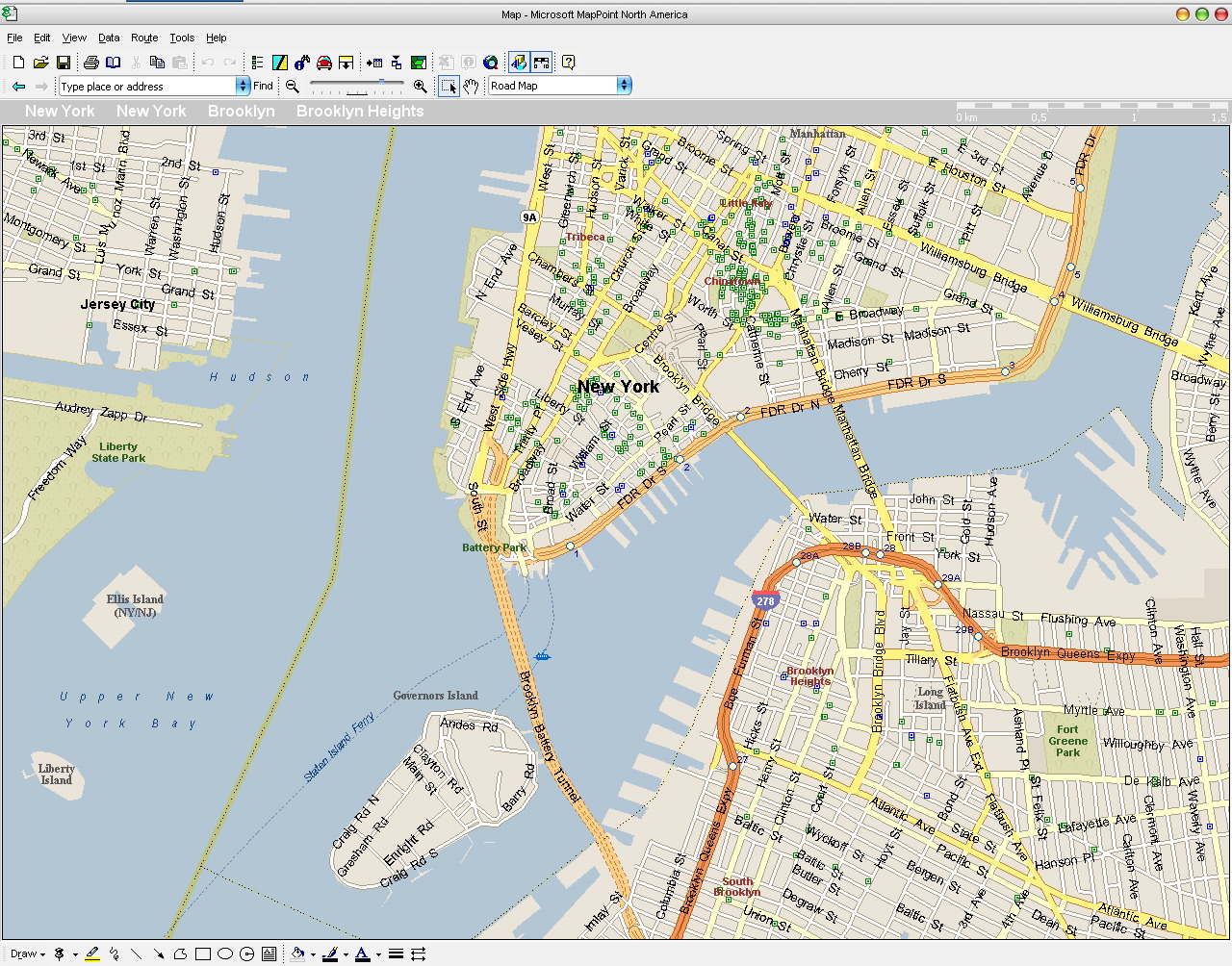Screen dimensions: 1232x966
Task: Select the Rectangle drawing tool
Action: click(x=202, y=953)
